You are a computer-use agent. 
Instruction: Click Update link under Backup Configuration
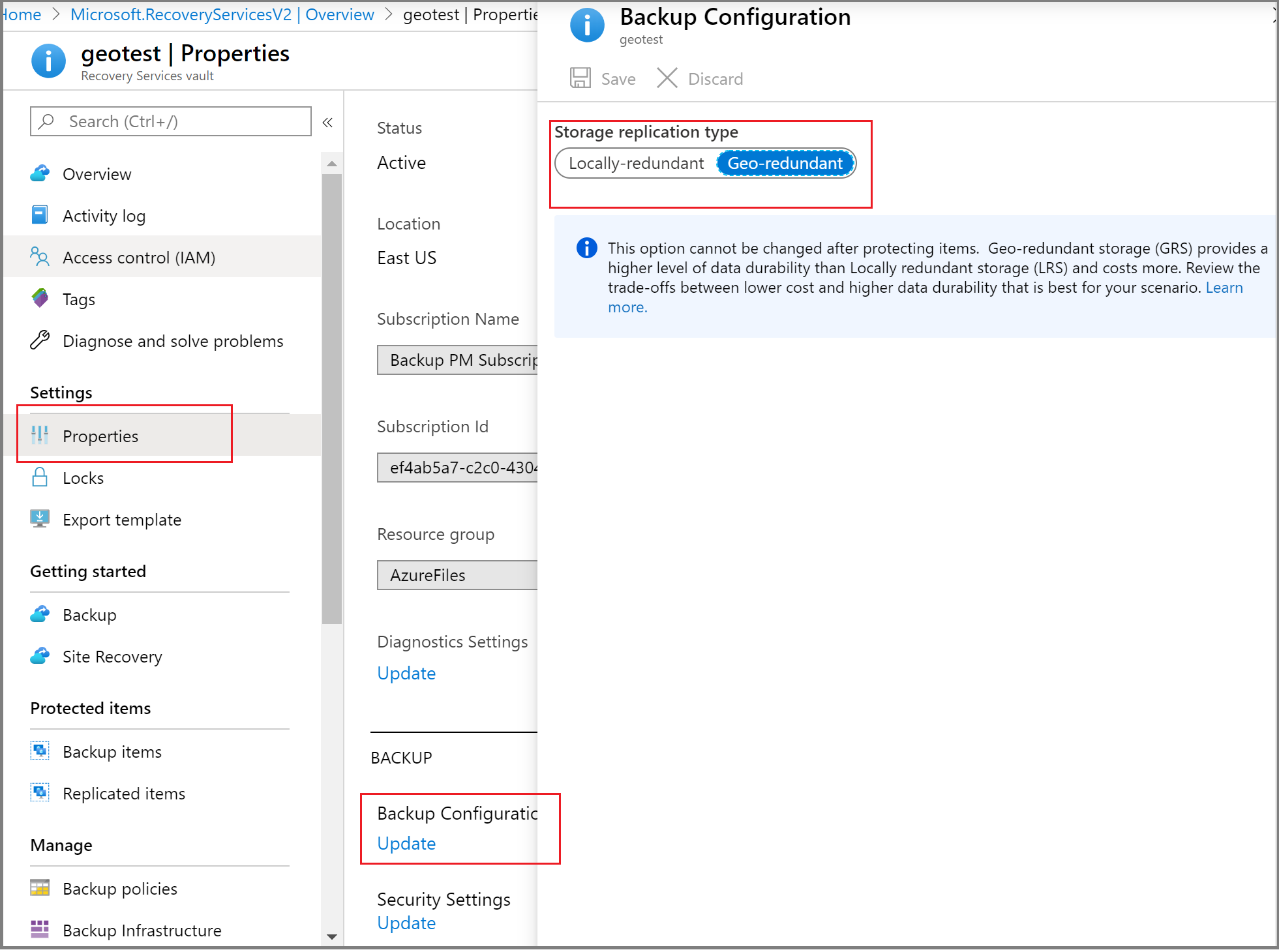click(x=407, y=843)
